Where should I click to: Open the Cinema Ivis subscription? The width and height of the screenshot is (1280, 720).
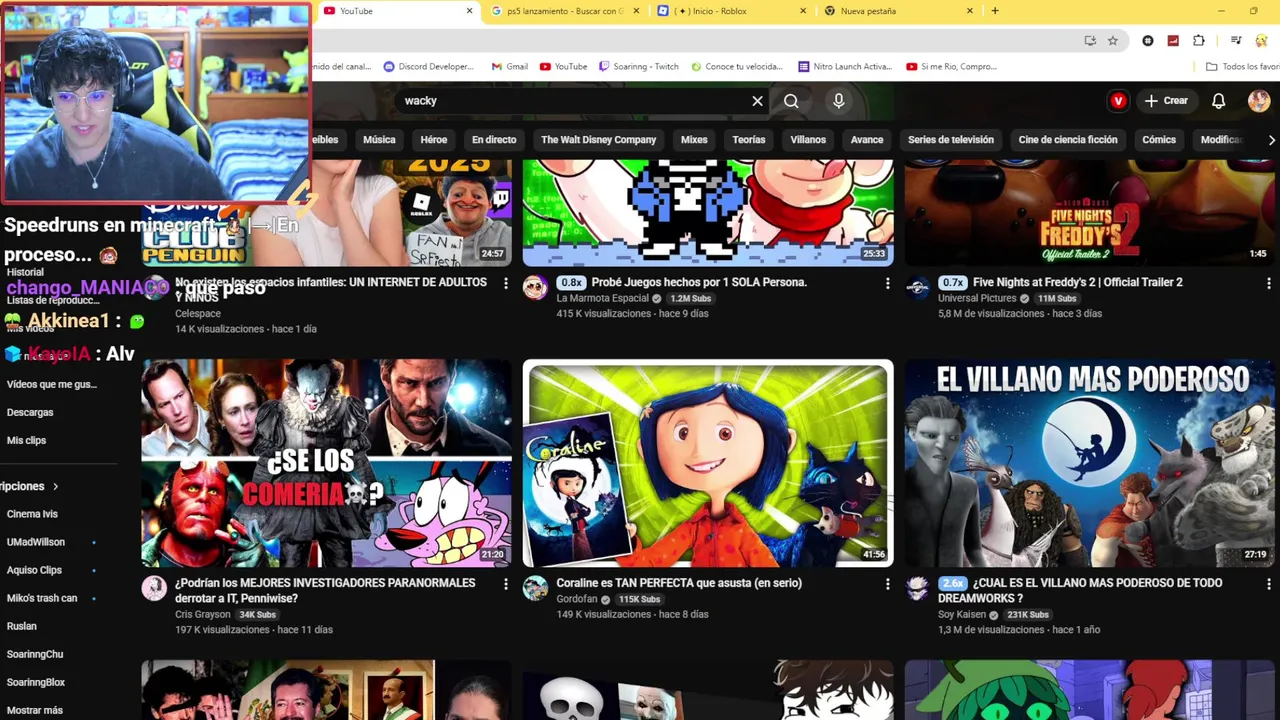33,514
